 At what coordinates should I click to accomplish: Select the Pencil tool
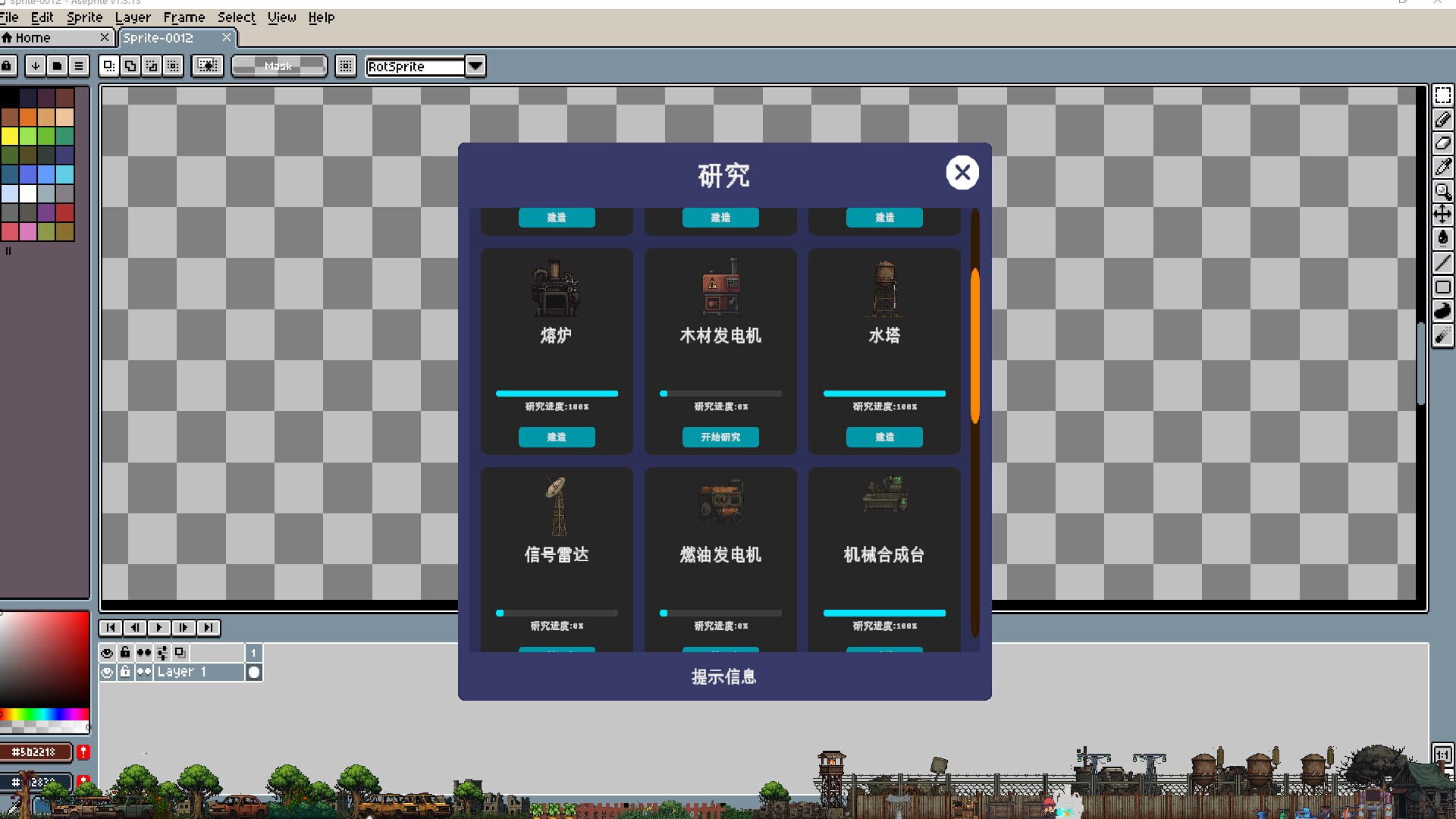point(1443,120)
